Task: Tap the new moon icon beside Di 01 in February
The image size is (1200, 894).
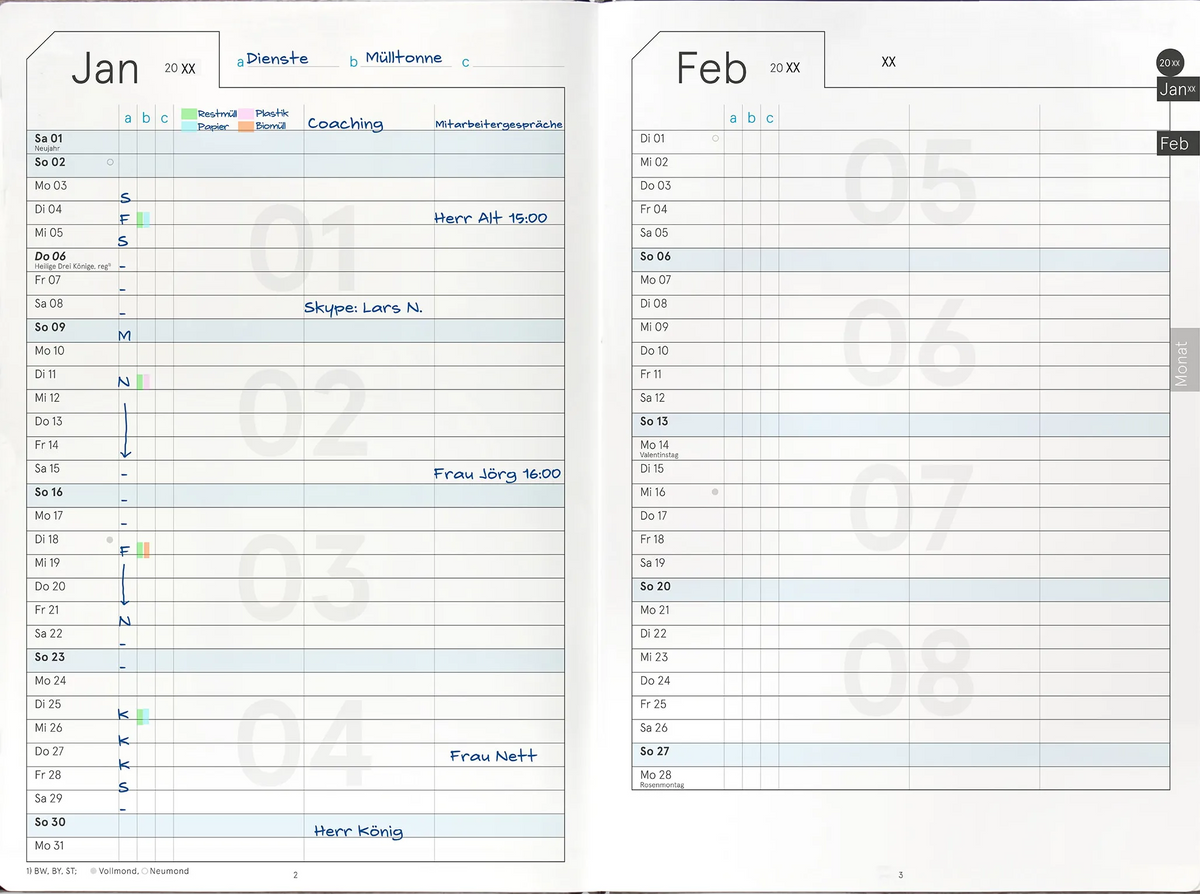Action: (x=715, y=138)
